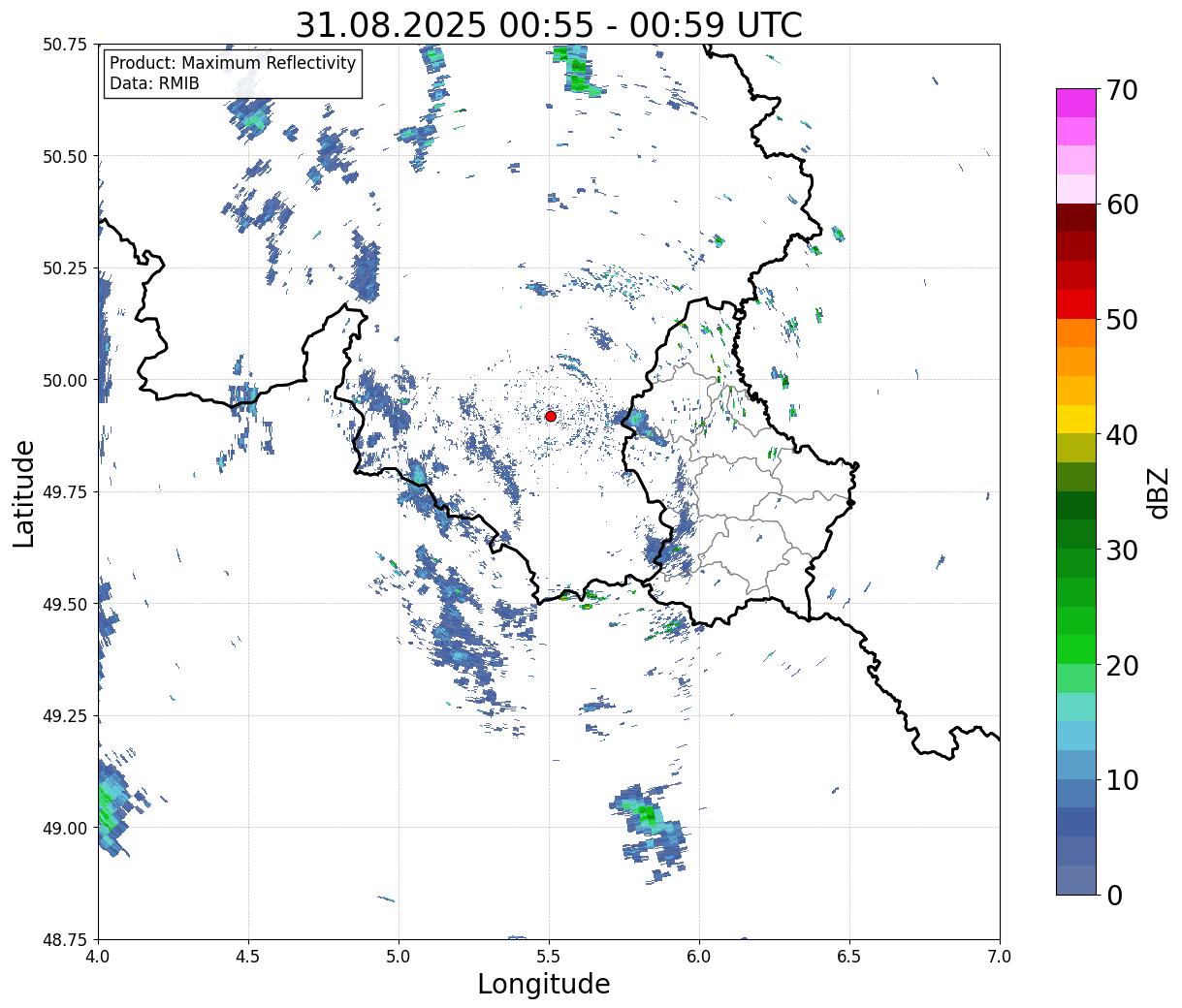Click the bright green colorbar segment above 20
This screenshot has height=1008, width=1182.
click(x=1076, y=649)
